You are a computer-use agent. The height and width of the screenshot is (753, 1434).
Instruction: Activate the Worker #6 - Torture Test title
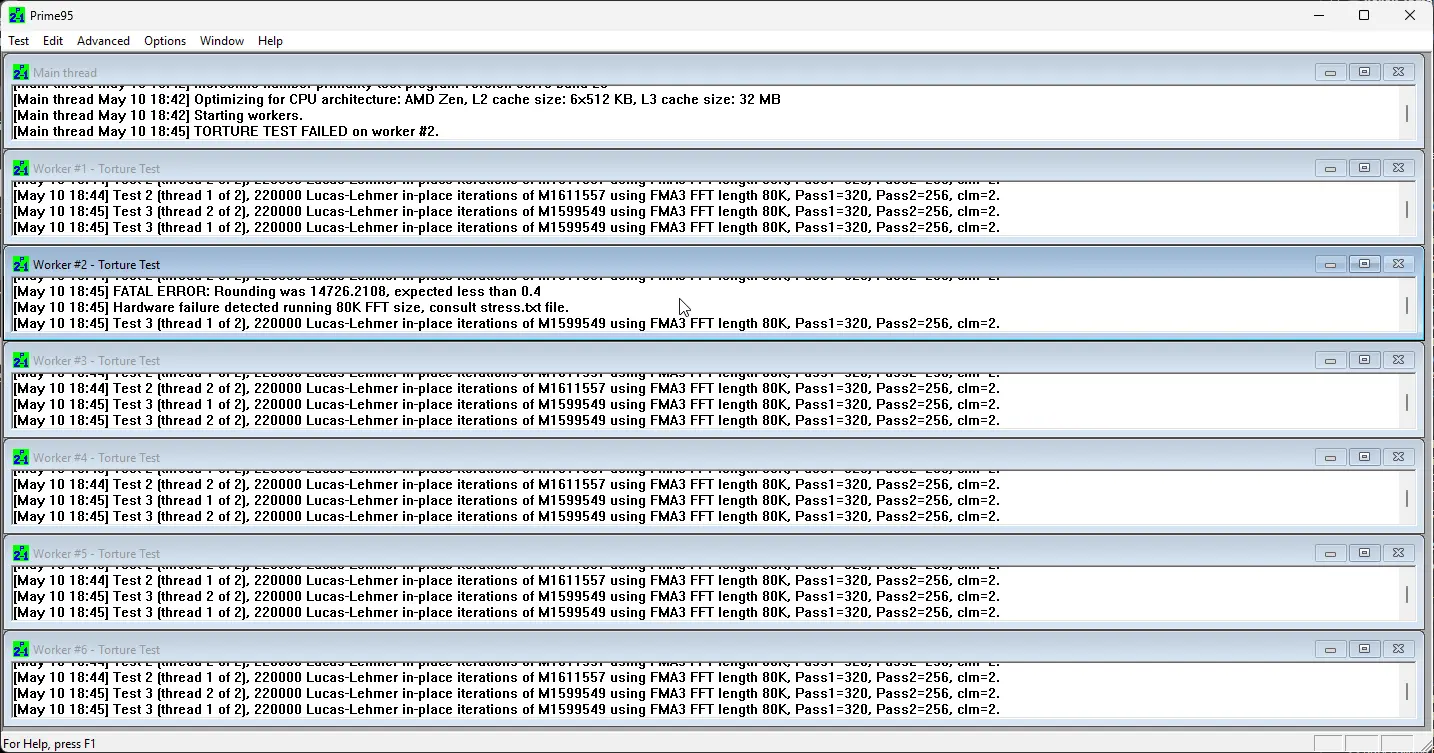click(96, 650)
